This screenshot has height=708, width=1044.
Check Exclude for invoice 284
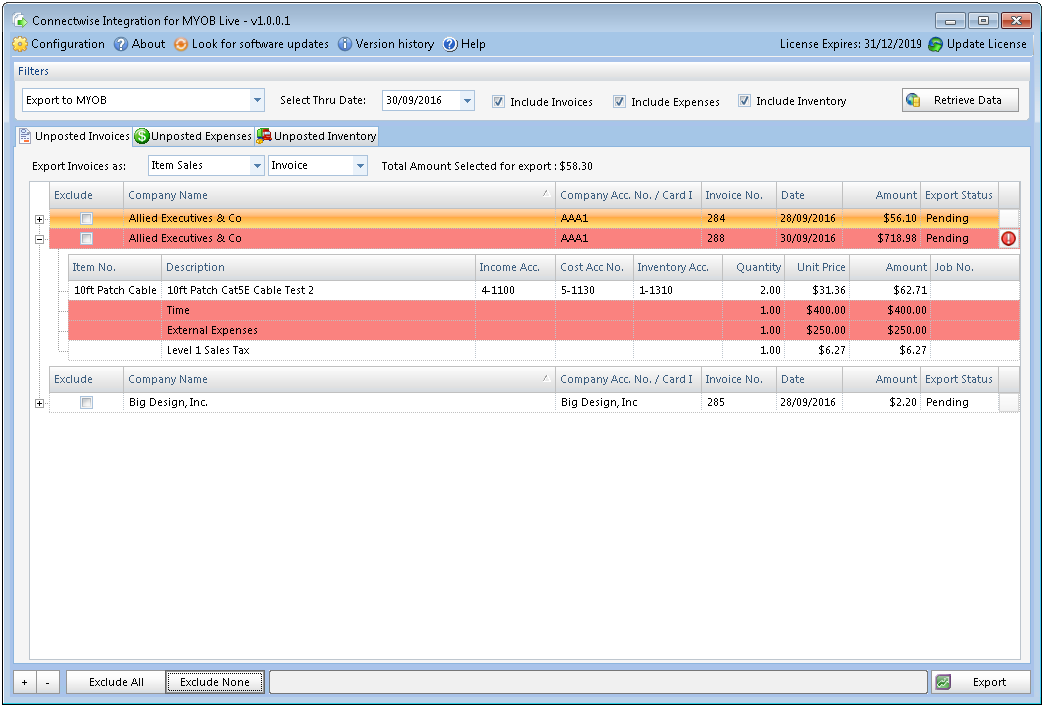click(x=86, y=218)
